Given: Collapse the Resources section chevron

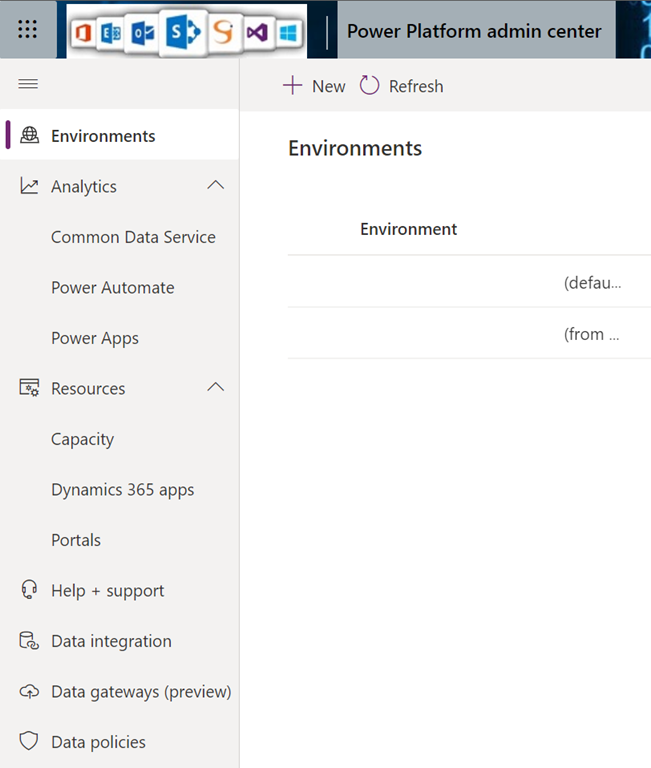Looking at the screenshot, I should click(215, 388).
